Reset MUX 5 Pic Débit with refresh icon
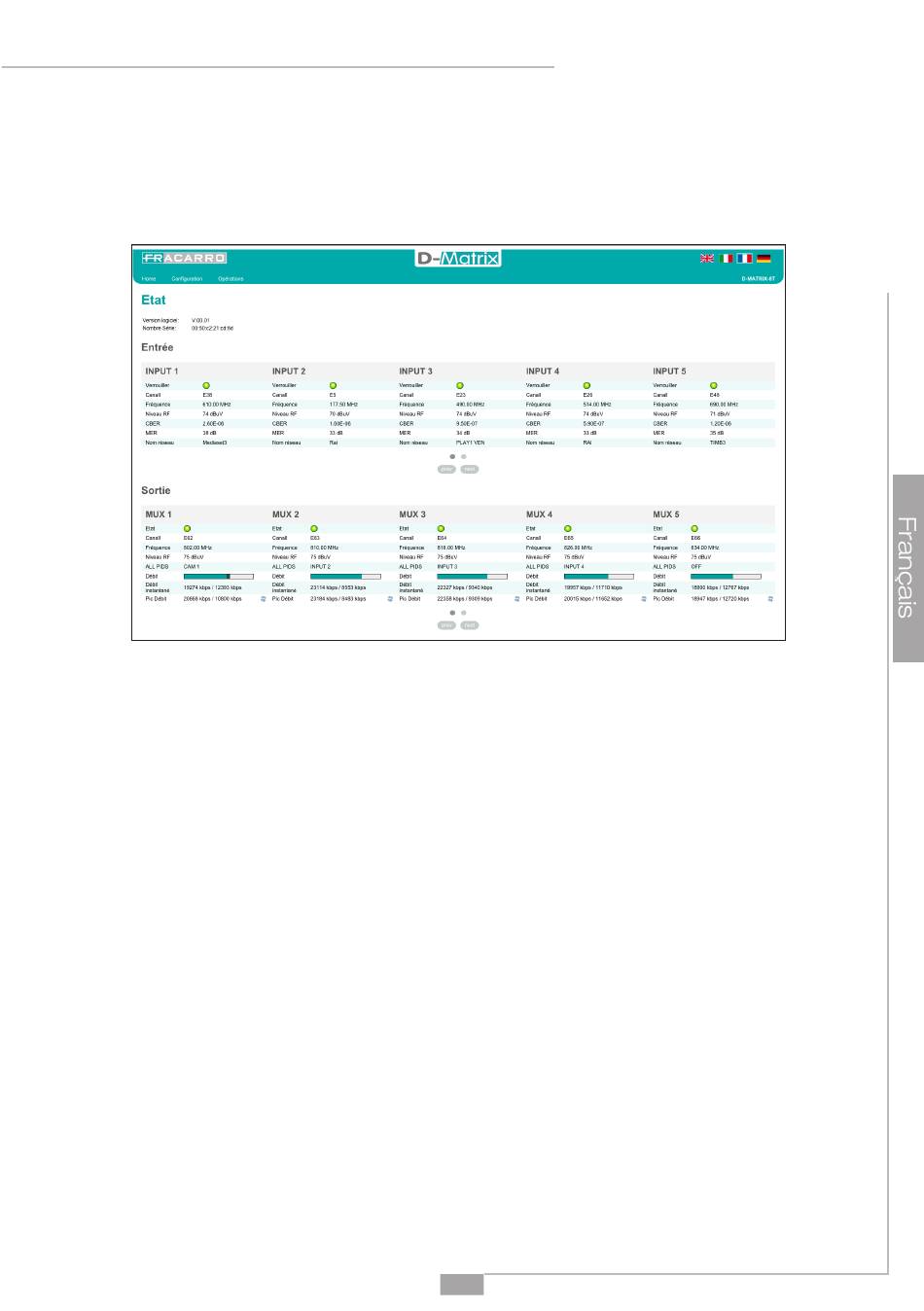924x1311 pixels. pos(770,599)
